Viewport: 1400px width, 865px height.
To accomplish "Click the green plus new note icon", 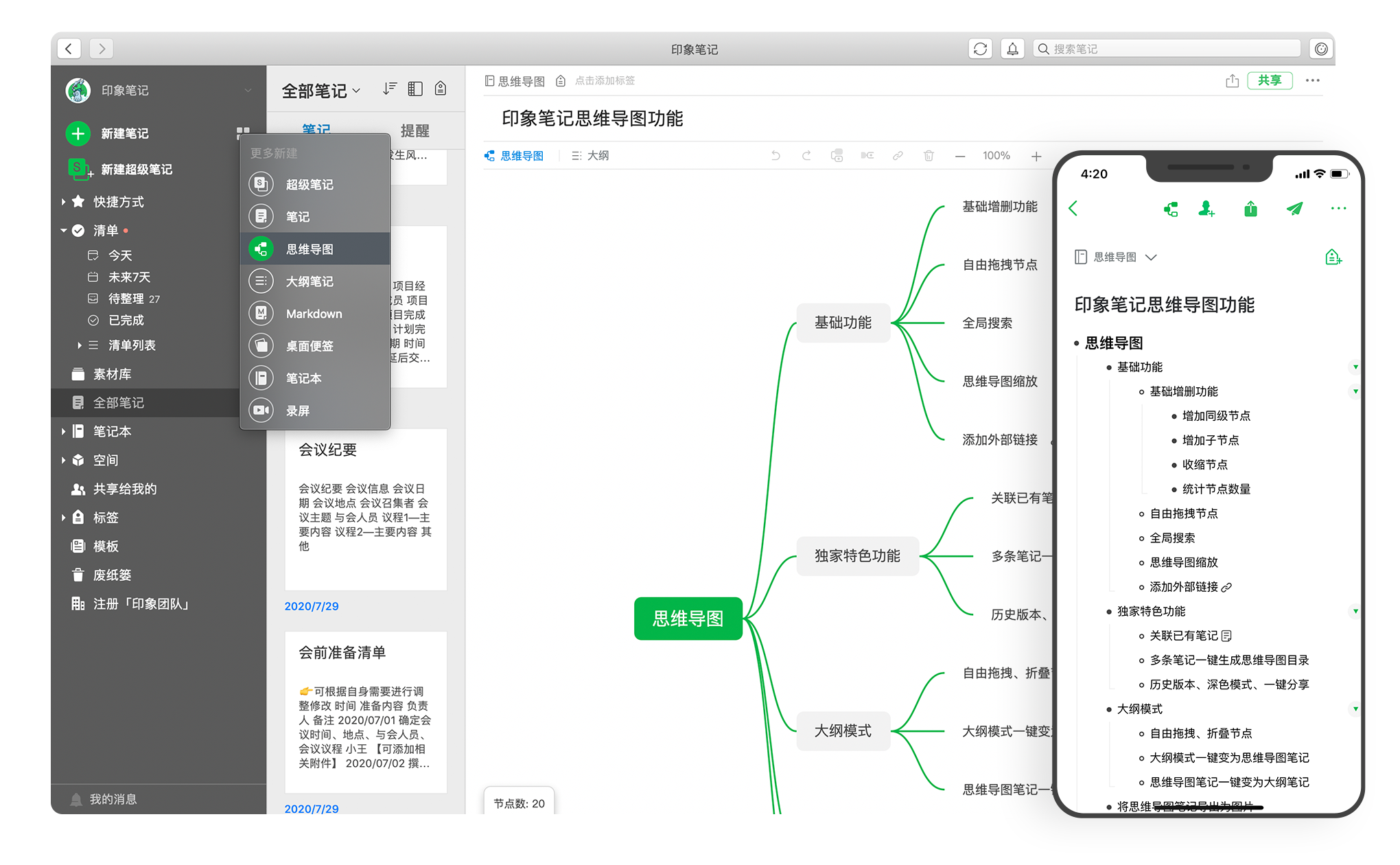I will [x=78, y=133].
